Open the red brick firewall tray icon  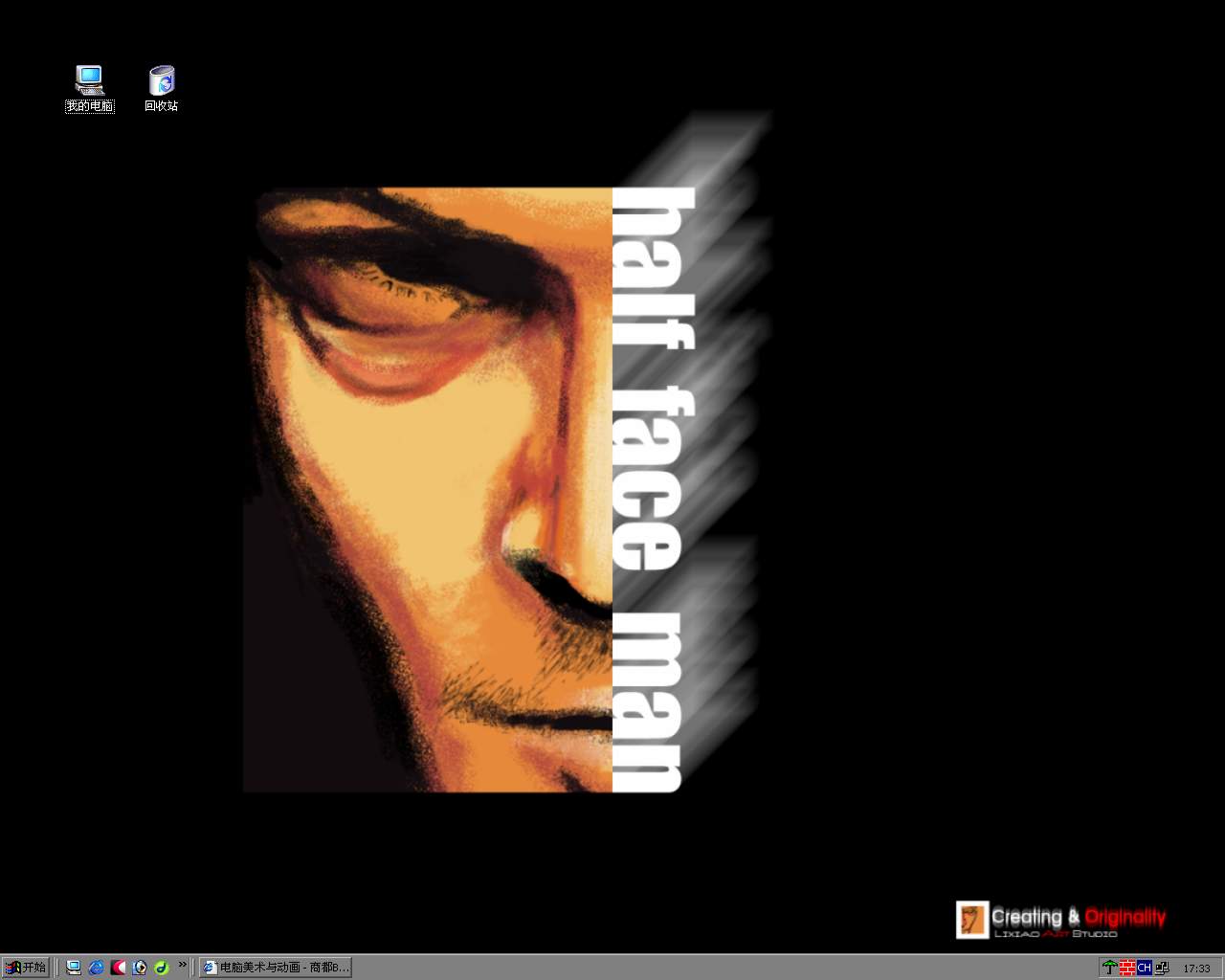1127,968
